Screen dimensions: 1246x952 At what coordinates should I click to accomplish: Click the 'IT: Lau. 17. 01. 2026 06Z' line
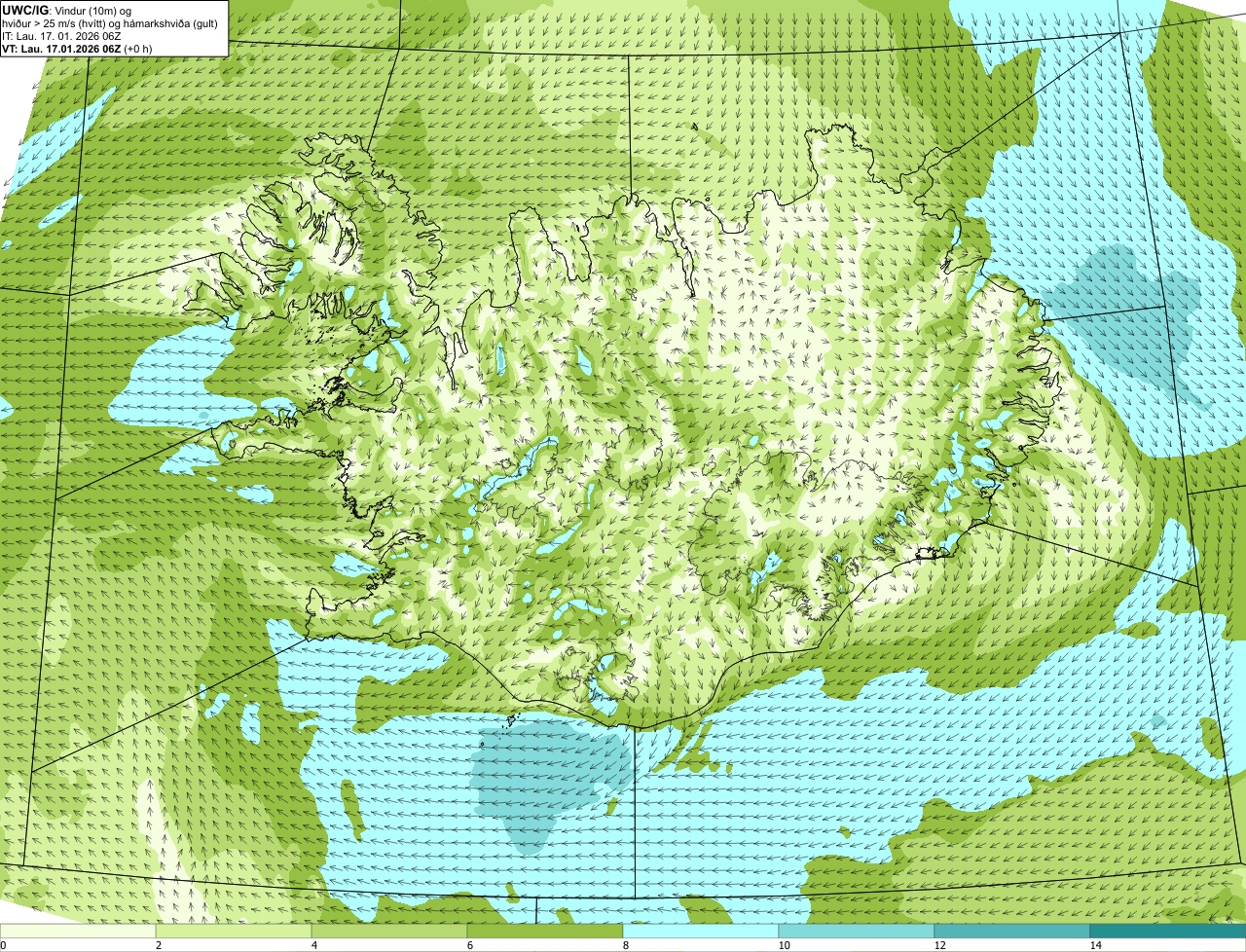pyautogui.click(x=61, y=35)
